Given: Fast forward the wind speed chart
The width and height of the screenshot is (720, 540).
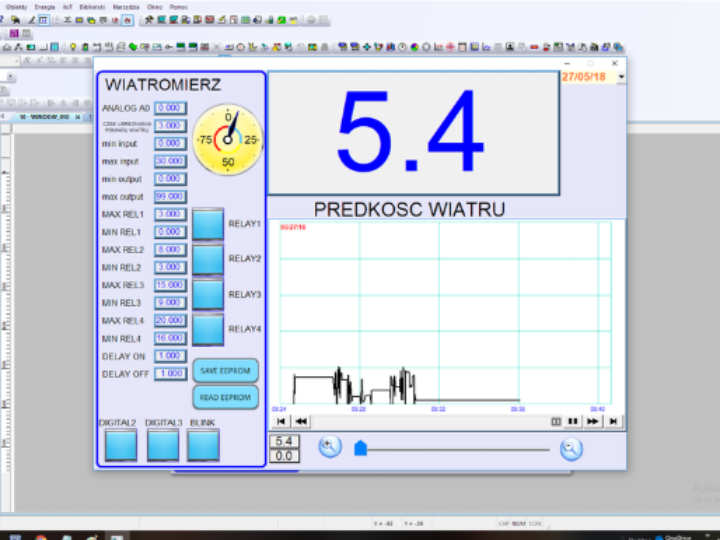Looking at the screenshot, I should [x=593, y=421].
